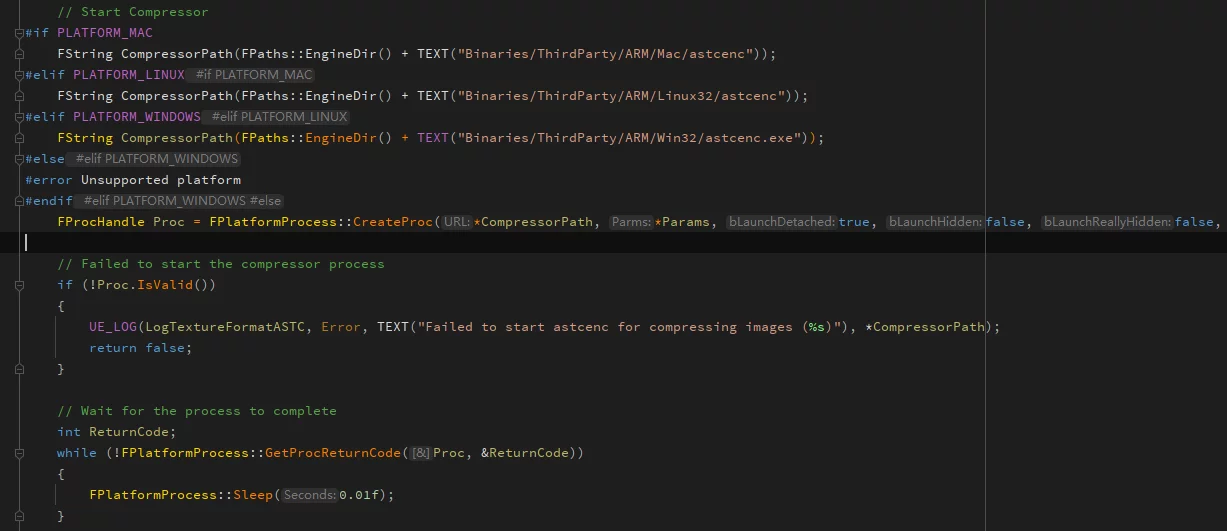
Task: Collapse the #elif PLATFORM_WINDOWS fold marker
Action: [x=19, y=117]
